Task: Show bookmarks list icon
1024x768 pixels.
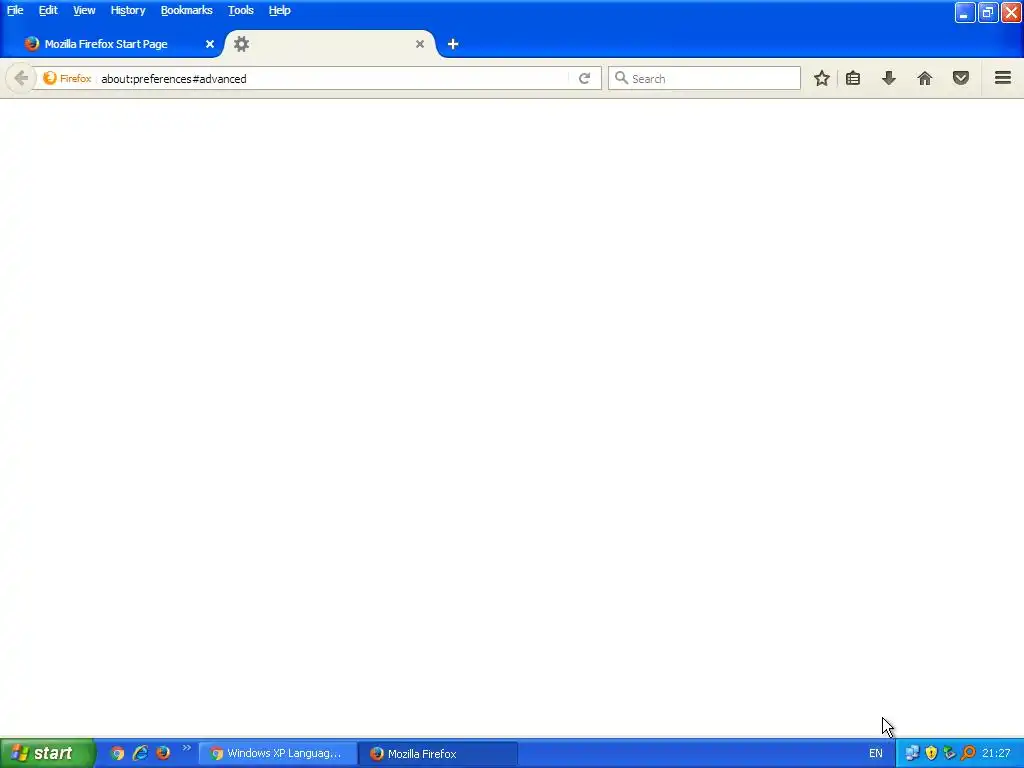Action: pos(853,78)
